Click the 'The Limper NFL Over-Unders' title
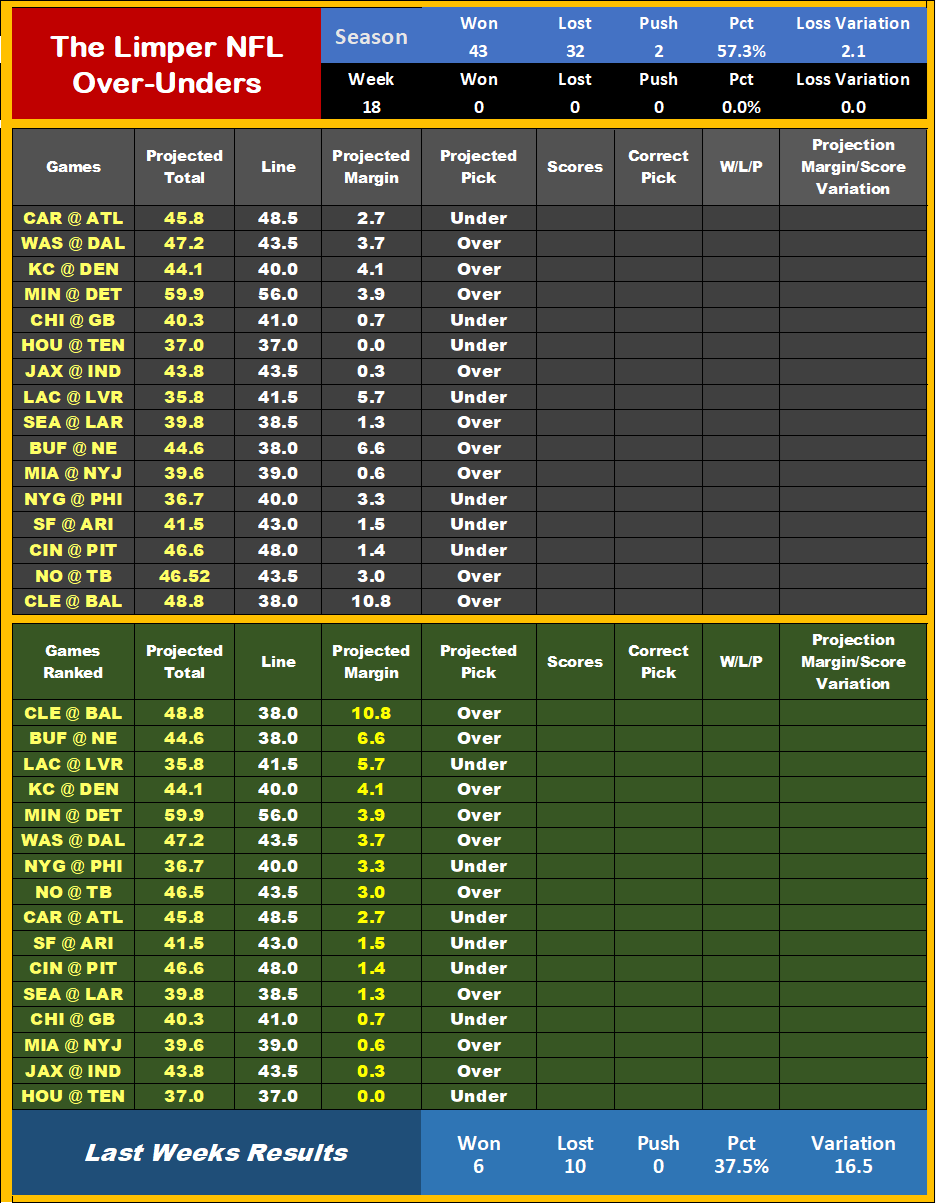 [166, 63]
